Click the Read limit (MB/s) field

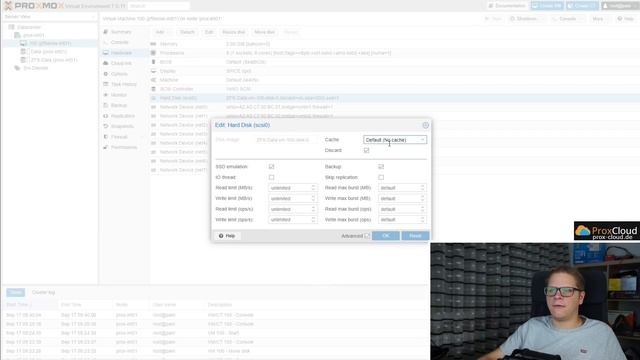coord(292,188)
